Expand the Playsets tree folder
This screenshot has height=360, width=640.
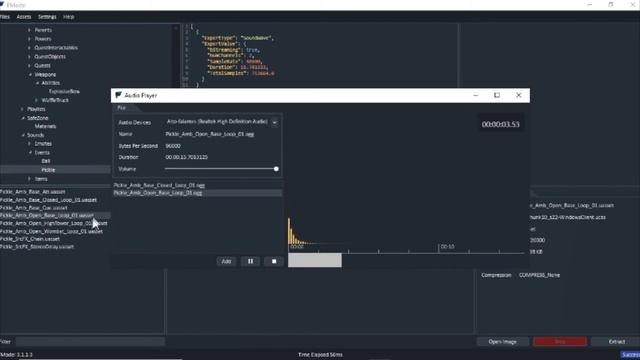point(22,109)
